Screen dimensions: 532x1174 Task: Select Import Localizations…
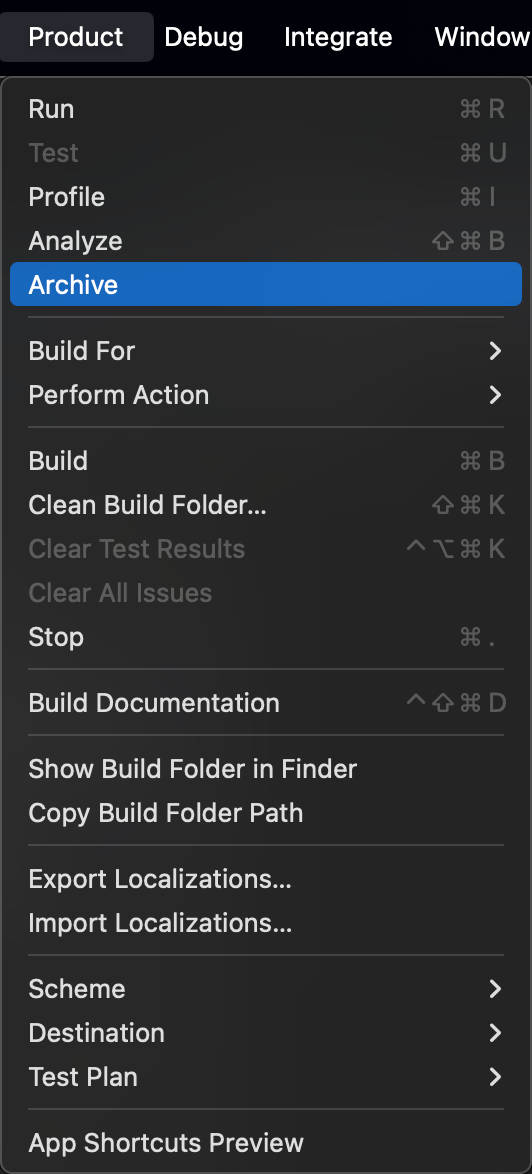[x=266, y=923]
